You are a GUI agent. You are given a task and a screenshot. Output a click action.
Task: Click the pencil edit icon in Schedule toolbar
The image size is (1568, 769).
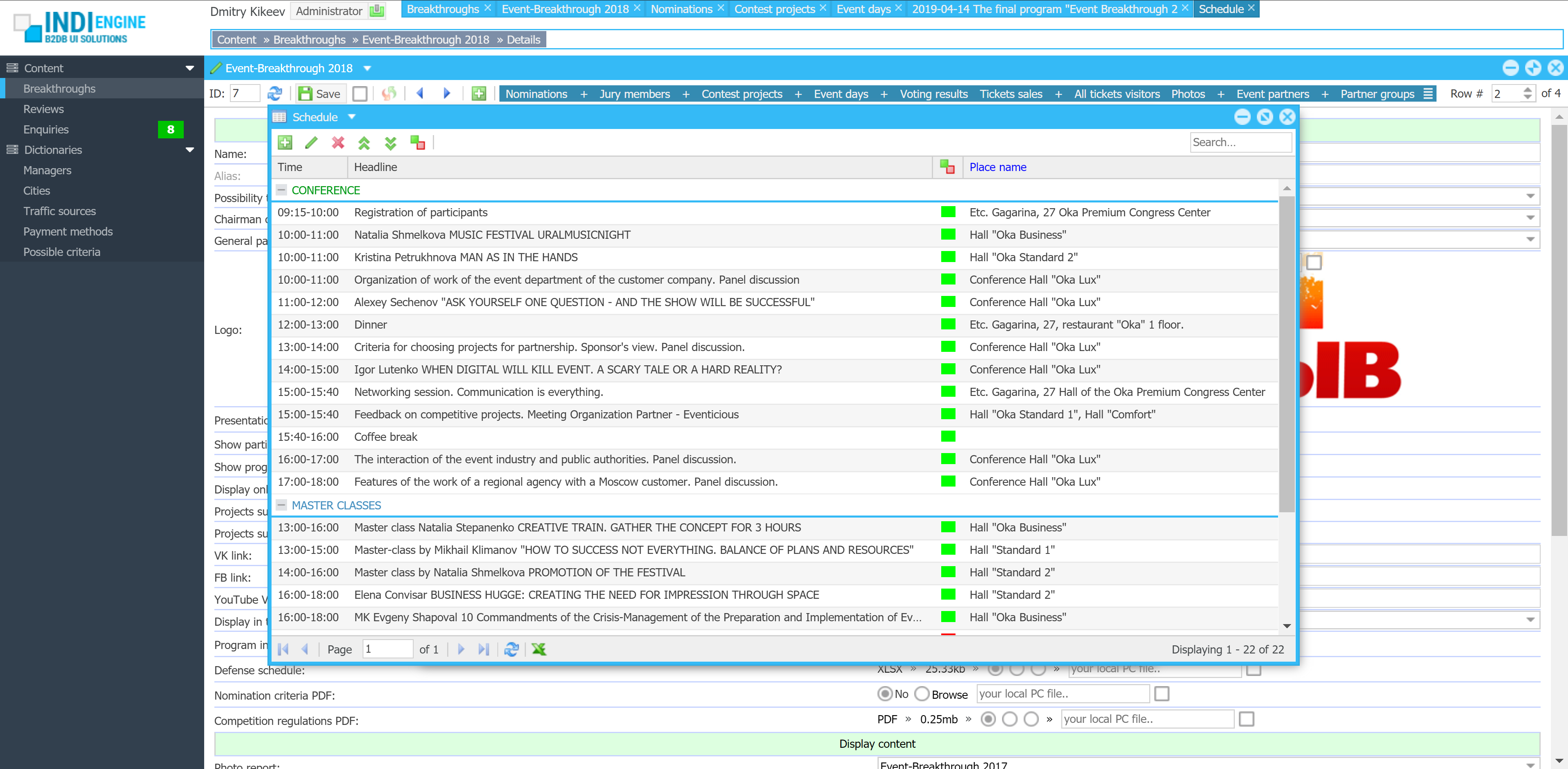(x=311, y=142)
